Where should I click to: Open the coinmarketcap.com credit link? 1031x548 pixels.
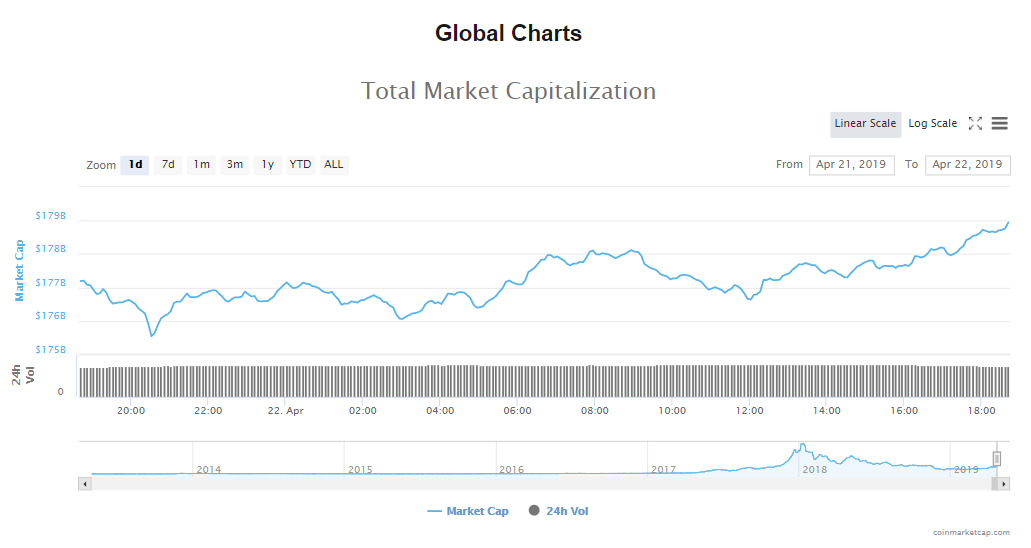(x=969, y=533)
